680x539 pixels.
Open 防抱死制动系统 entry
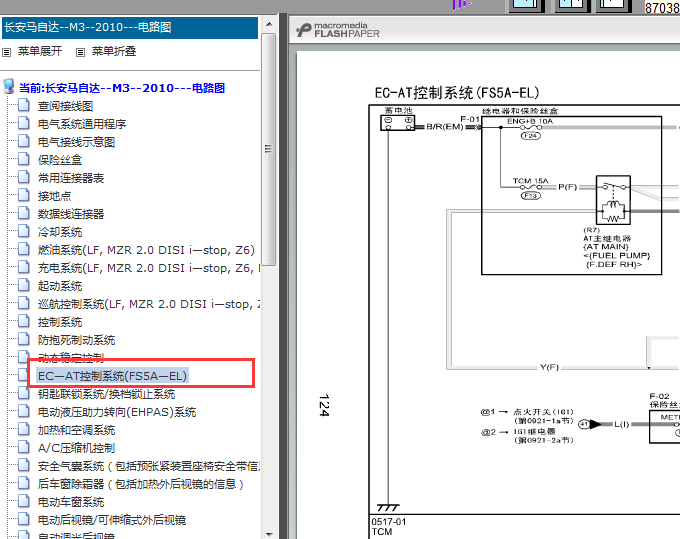click(x=76, y=340)
